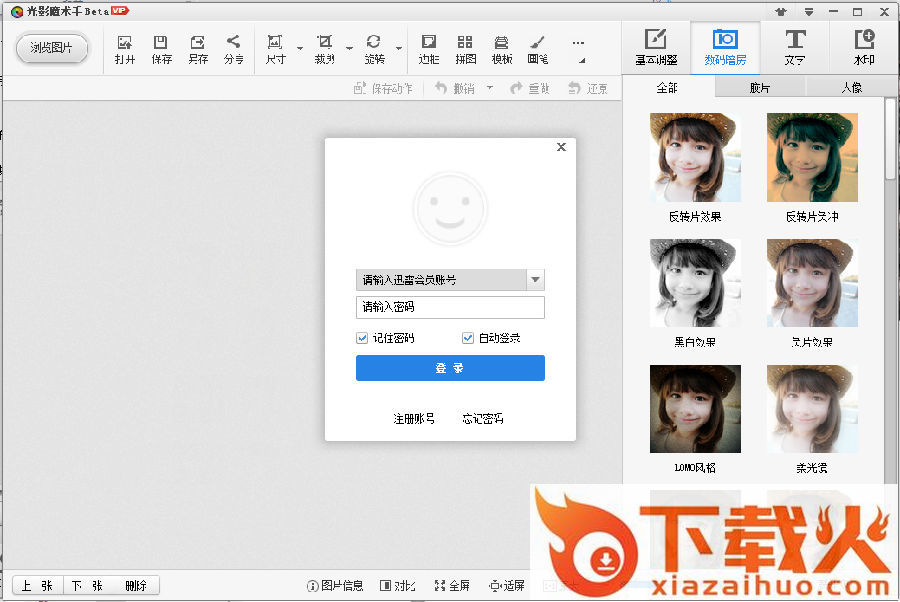Disable the 自动登录 checkbox
The width and height of the screenshot is (900, 602).
(468, 338)
